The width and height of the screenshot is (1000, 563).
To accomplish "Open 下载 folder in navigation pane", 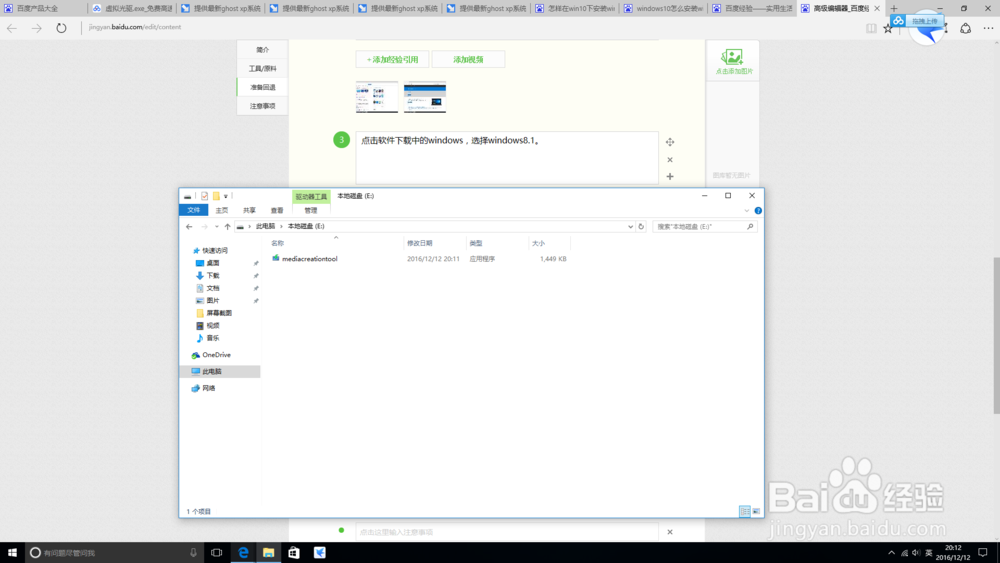I will 213,275.
